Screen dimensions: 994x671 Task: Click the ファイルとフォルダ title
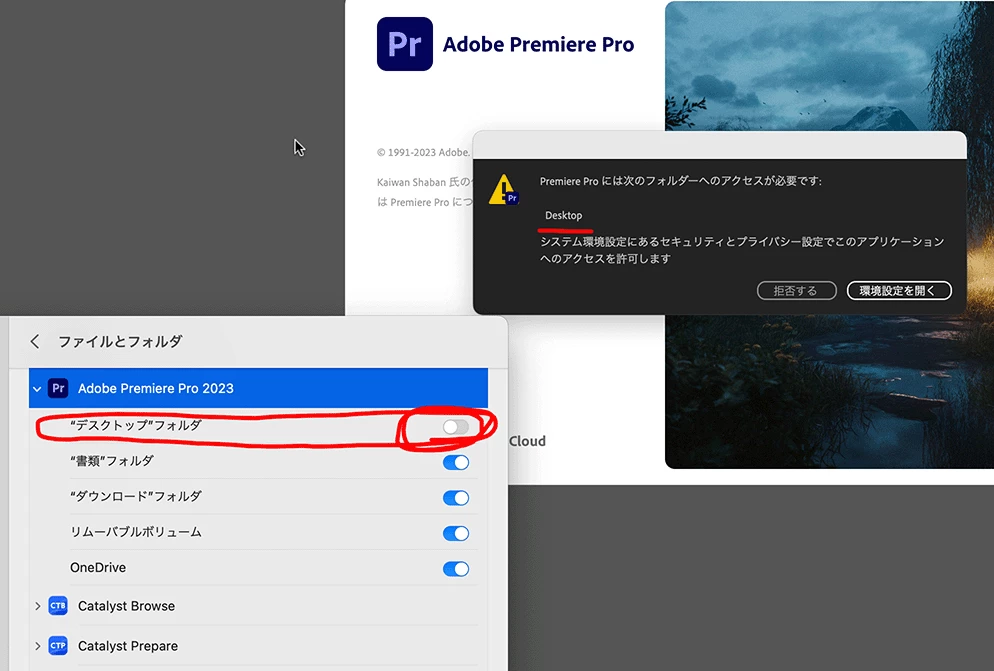(x=120, y=341)
